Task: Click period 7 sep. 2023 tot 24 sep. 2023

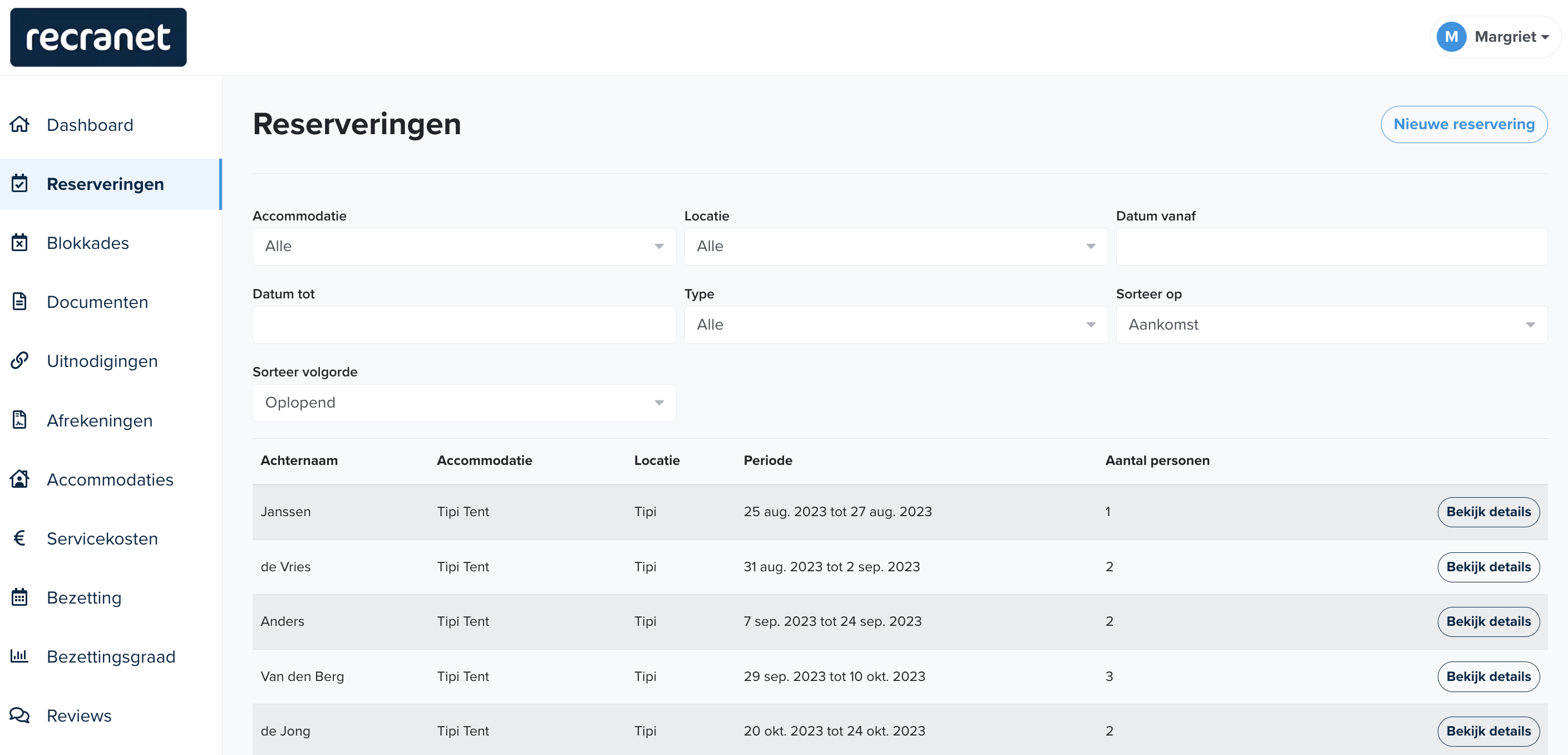Action: pos(832,621)
